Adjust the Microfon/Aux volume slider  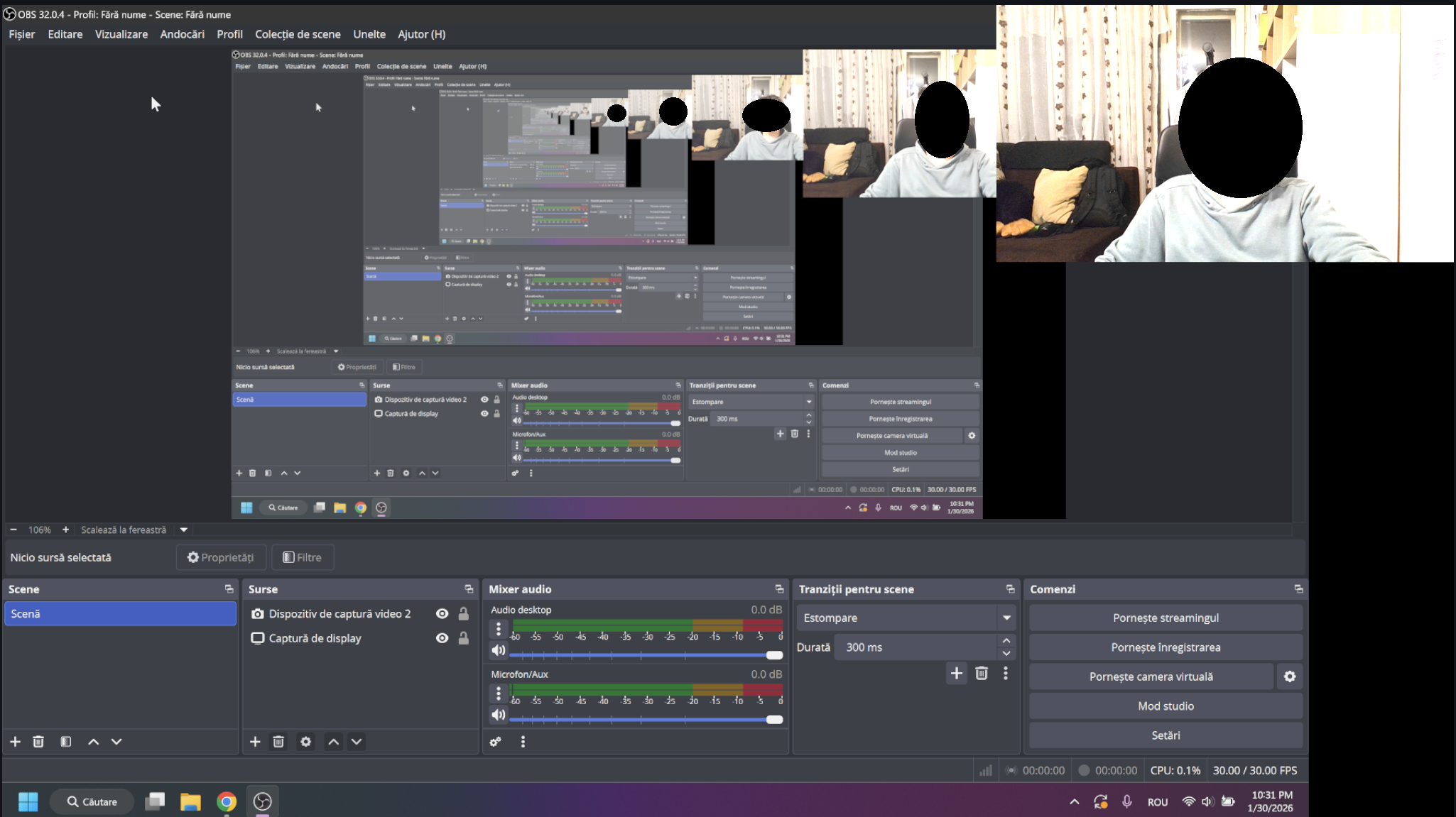point(774,720)
